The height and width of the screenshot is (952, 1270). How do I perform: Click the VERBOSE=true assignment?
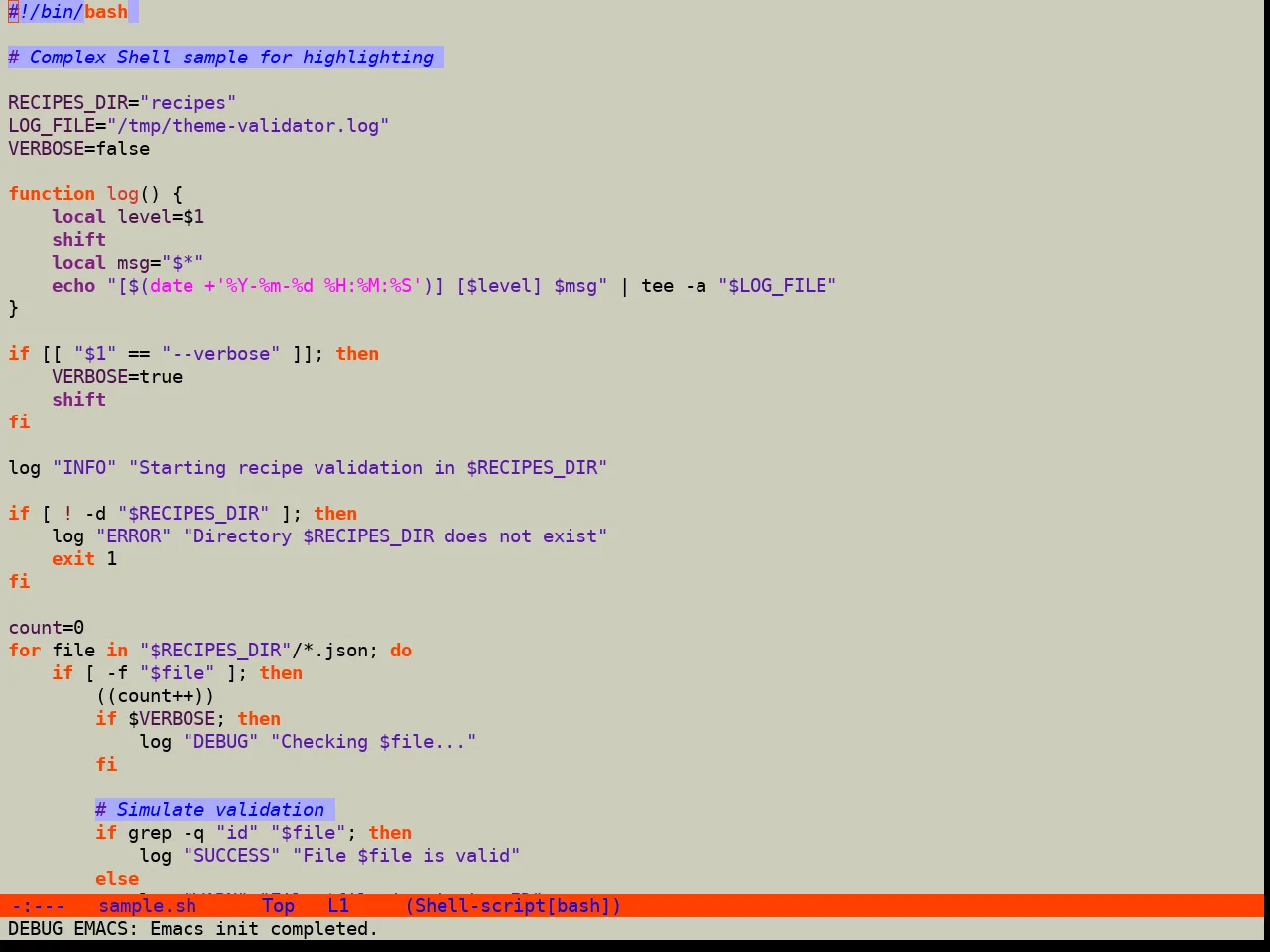[117, 377]
